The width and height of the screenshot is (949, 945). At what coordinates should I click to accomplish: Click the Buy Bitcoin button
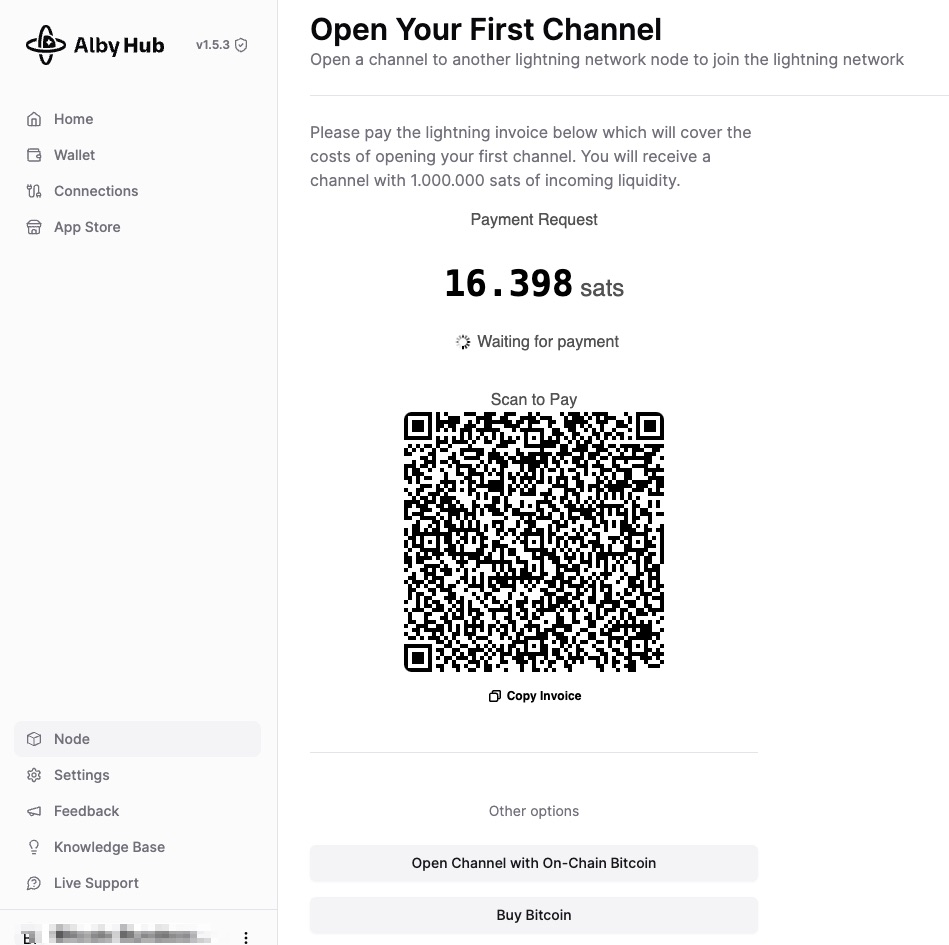point(534,915)
